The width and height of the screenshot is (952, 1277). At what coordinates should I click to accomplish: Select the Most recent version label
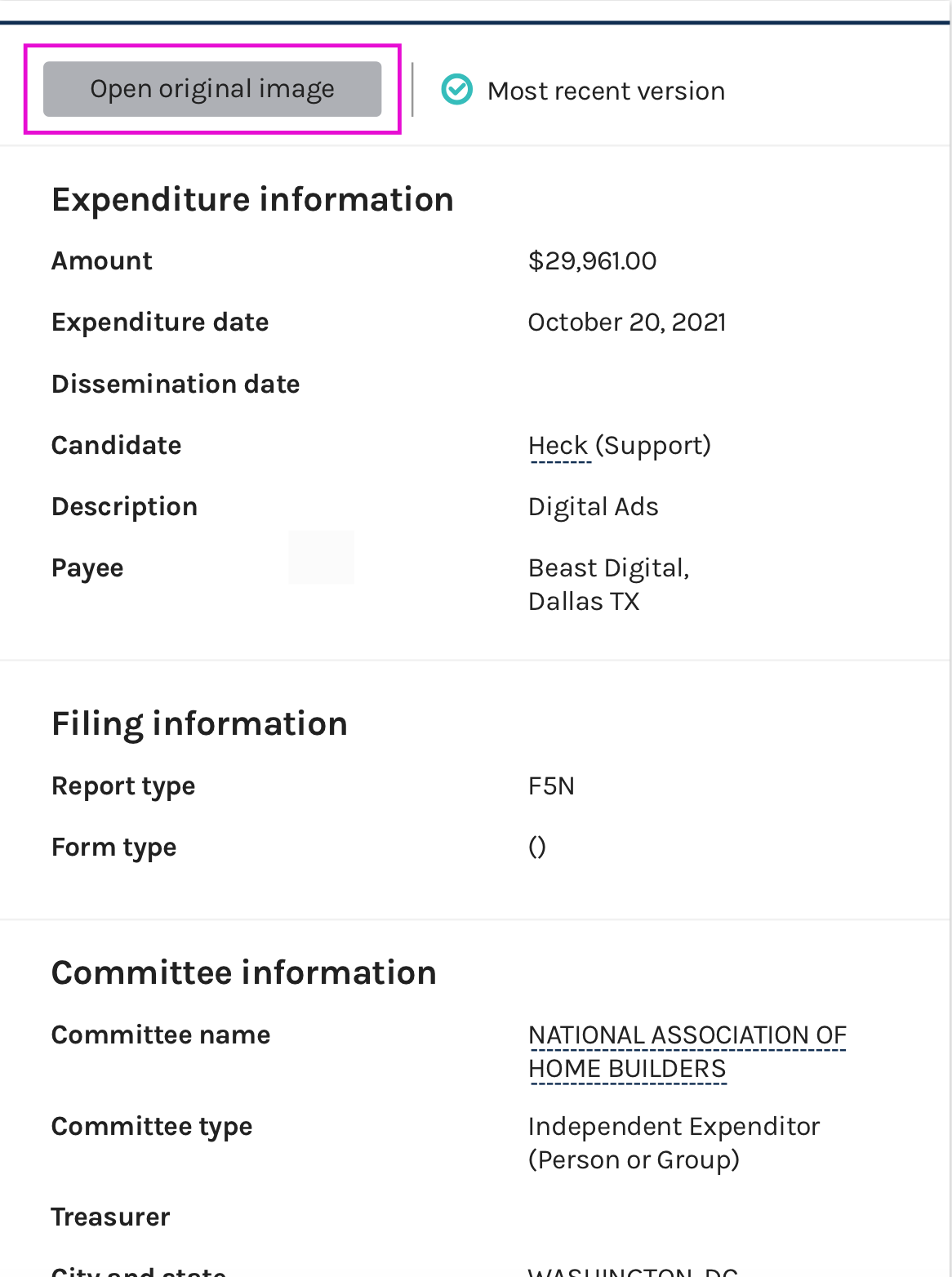click(606, 91)
